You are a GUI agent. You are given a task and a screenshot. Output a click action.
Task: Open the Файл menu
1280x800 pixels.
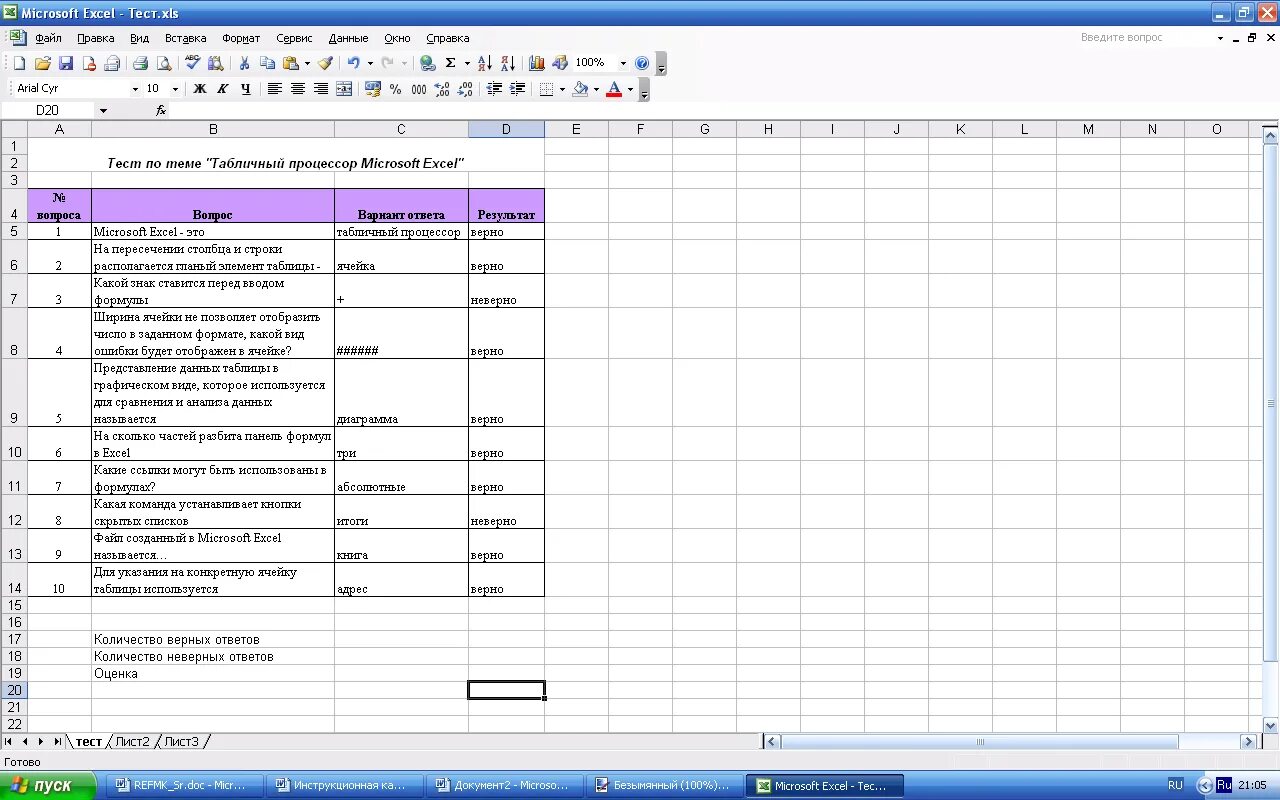(x=48, y=38)
